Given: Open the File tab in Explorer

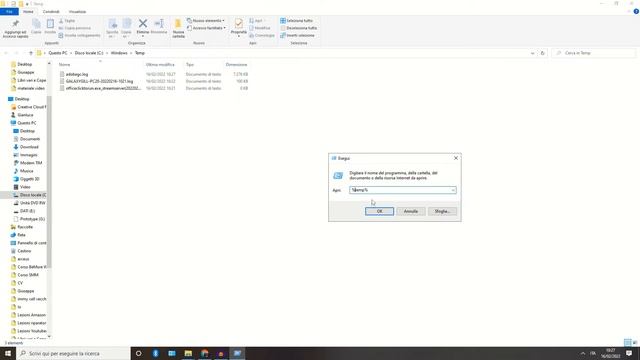Looking at the screenshot, I should tap(9, 12).
